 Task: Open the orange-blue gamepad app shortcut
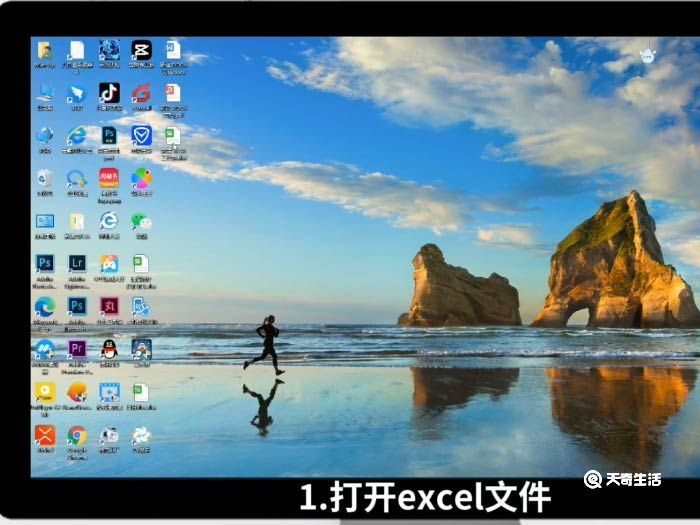(x=109, y=264)
